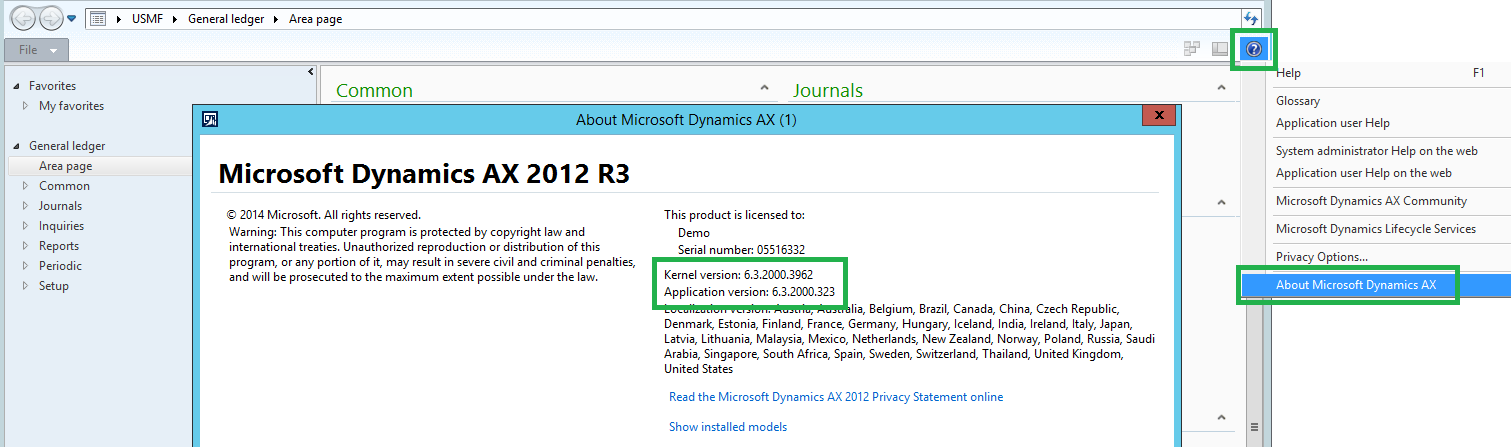Collapse the Common section chevron
The image size is (1511, 447).
pyautogui.click(x=764, y=89)
